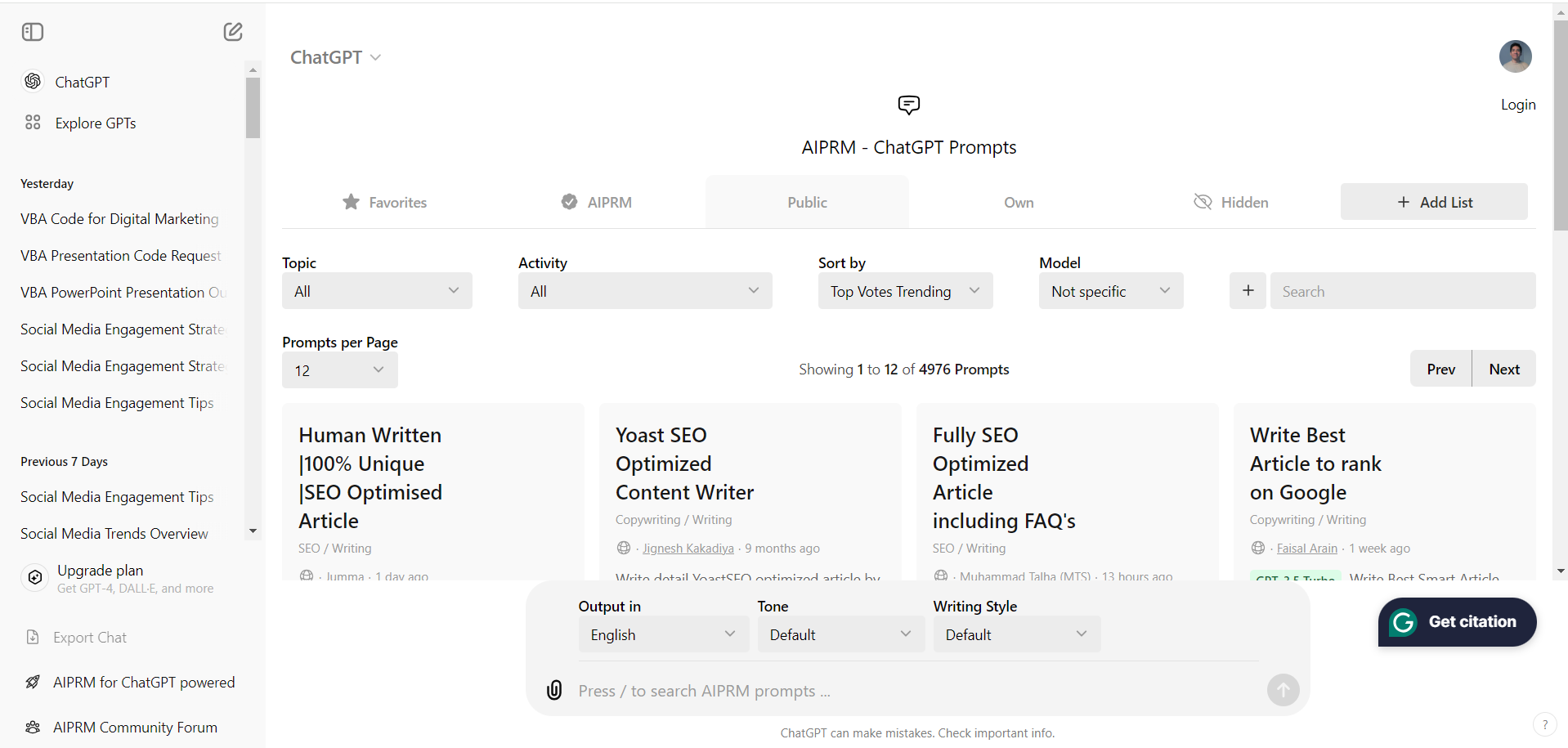
Task: Click the AIPRM rocket icon in sidebar
Action: click(33, 683)
